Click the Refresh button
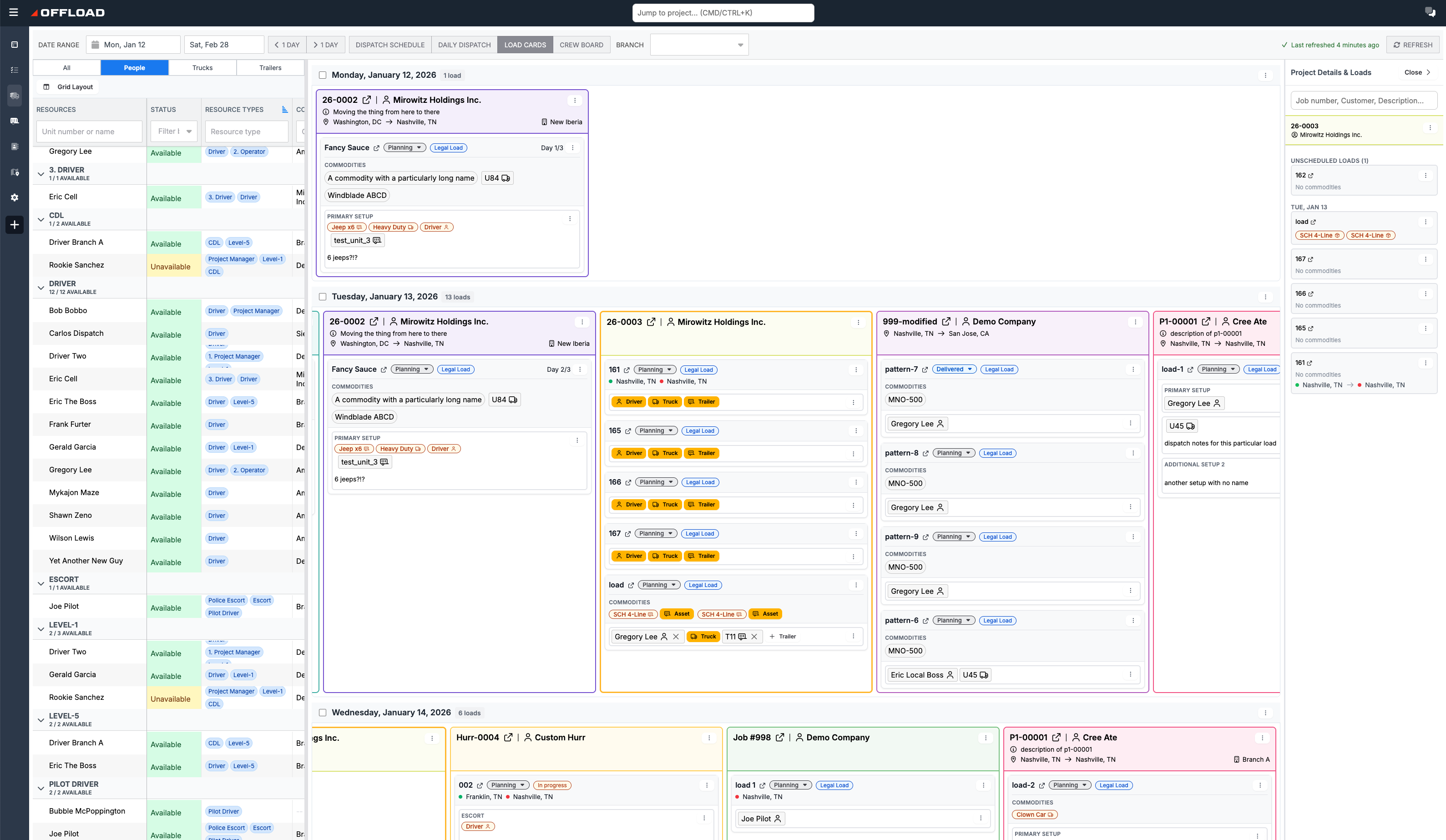Viewport: 1446px width, 840px height. tap(1413, 45)
